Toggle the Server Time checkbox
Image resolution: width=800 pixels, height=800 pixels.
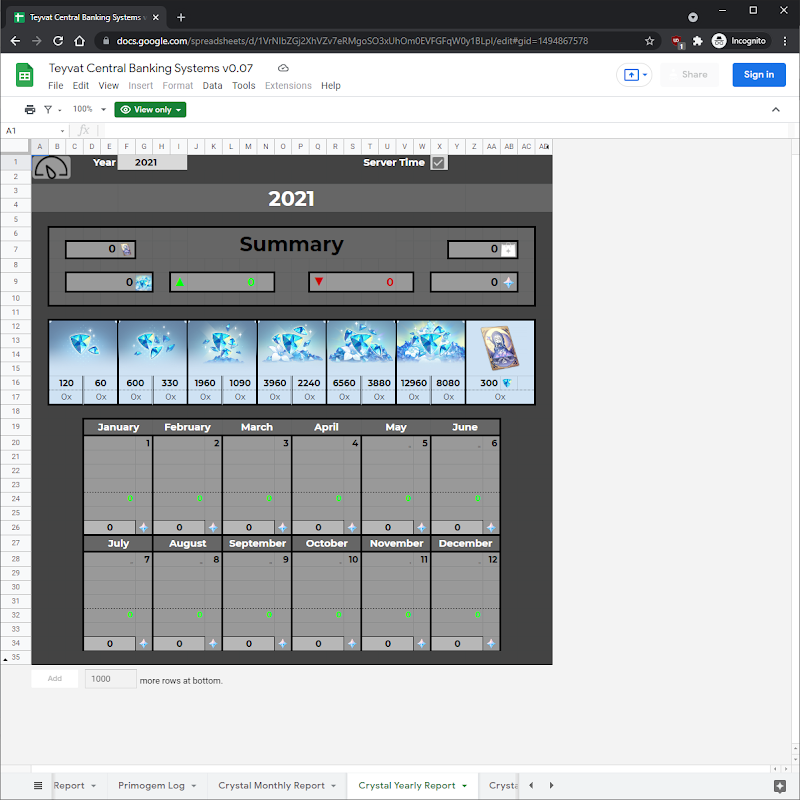[438, 163]
